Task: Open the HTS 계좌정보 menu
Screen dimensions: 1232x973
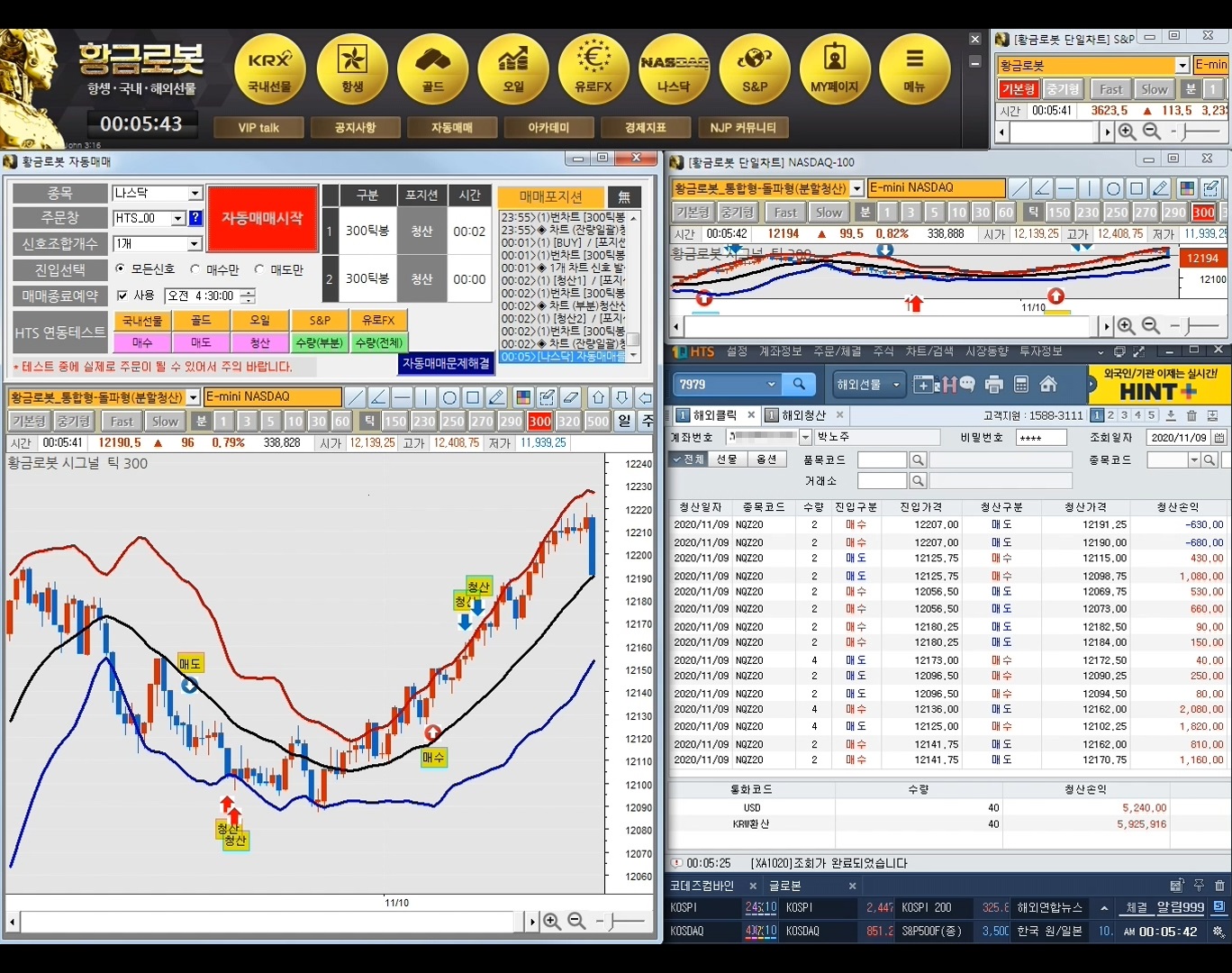Action: 780,351
